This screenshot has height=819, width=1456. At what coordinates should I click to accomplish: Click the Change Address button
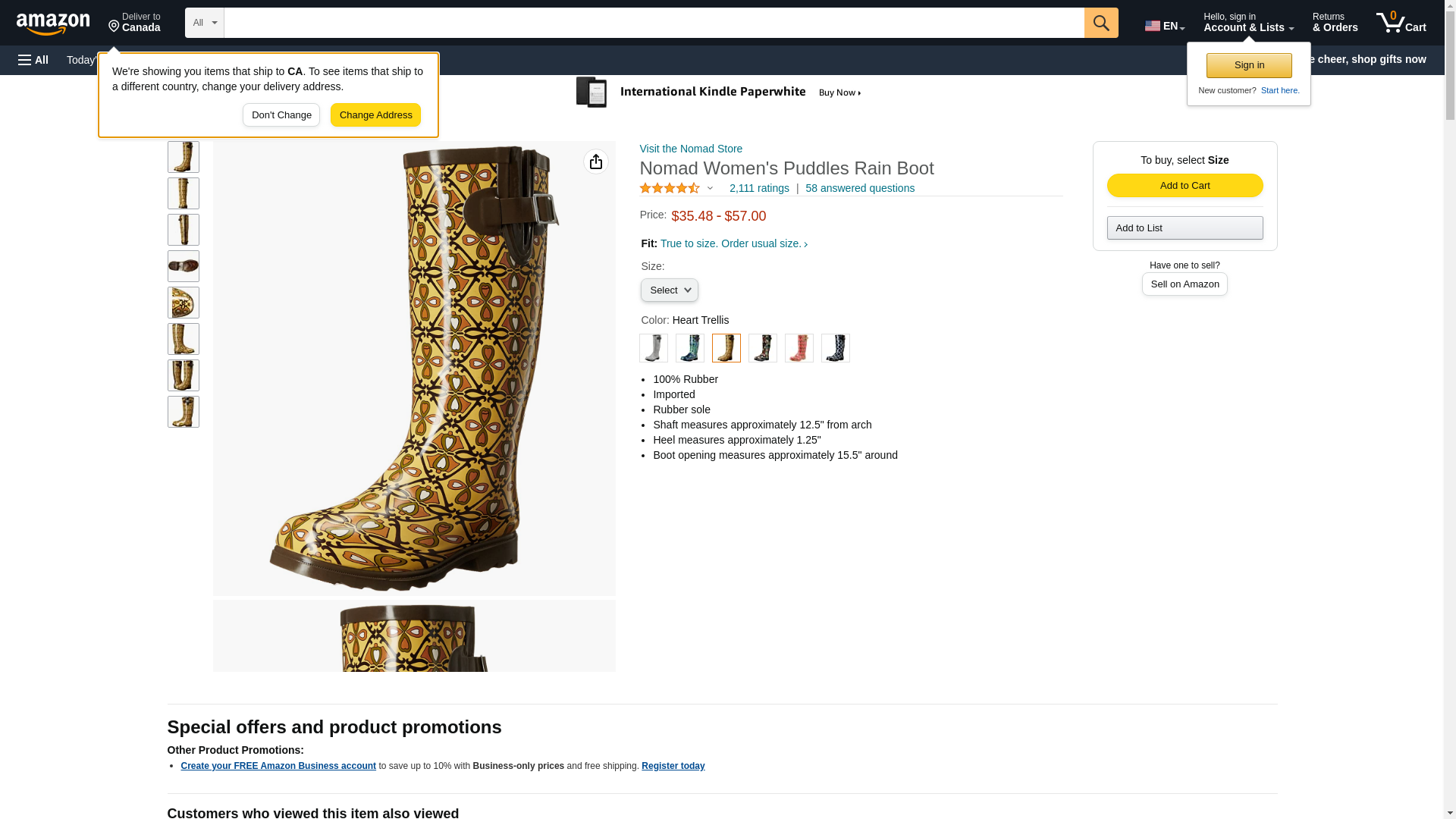(x=375, y=115)
